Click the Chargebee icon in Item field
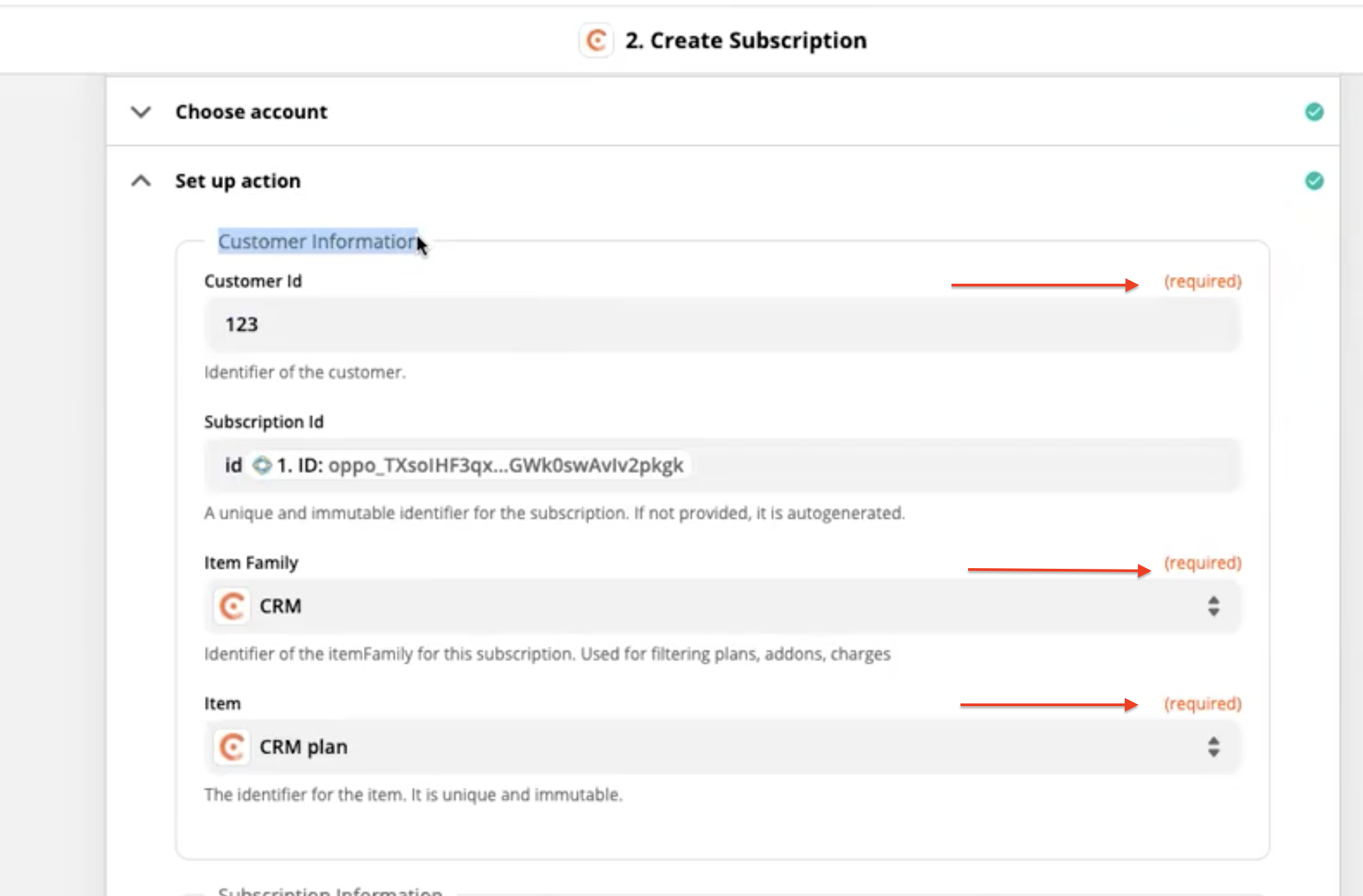Screen dimensions: 1363x896 (x=232, y=747)
